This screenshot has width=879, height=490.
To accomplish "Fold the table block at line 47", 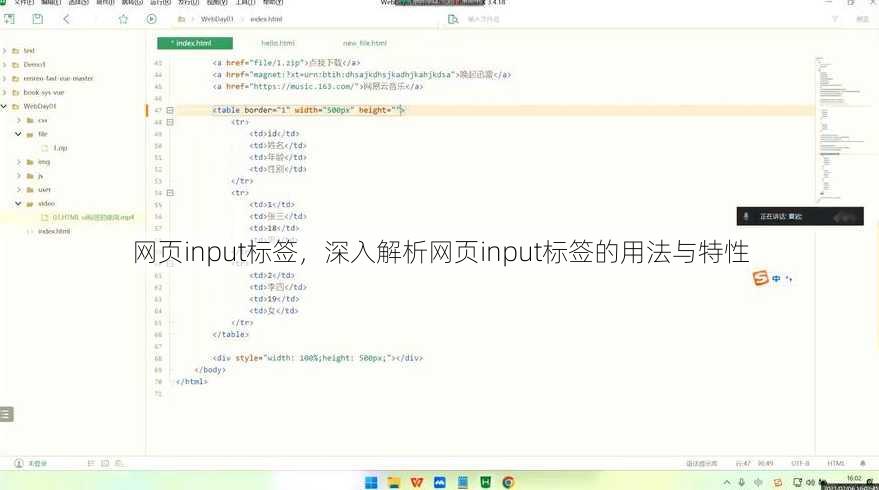I will [x=170, y=110].
